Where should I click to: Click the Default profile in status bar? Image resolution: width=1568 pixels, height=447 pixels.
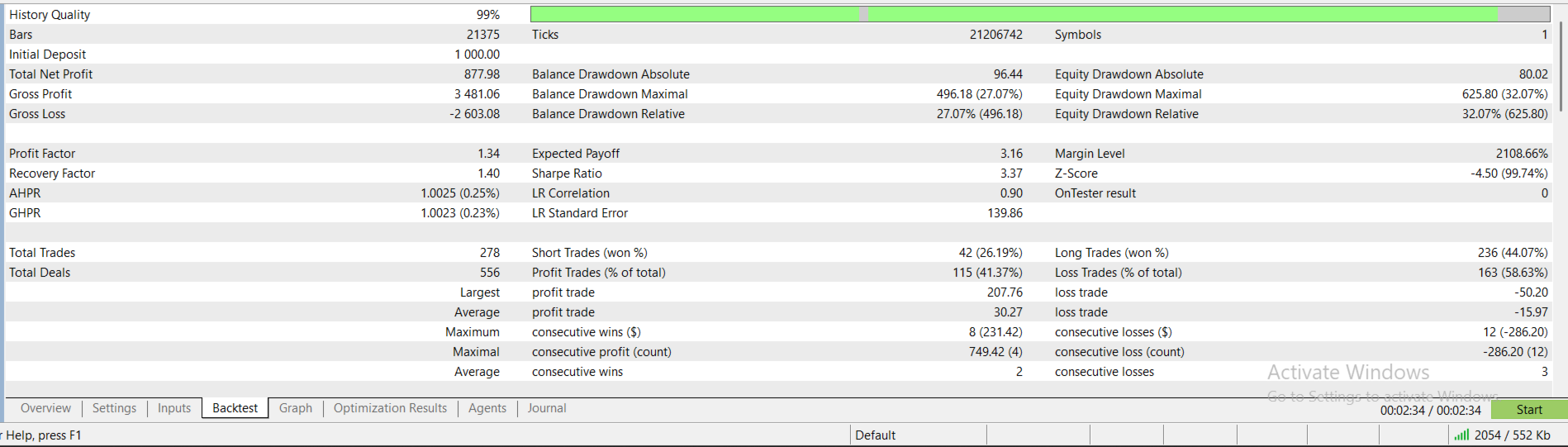(876, 435)
